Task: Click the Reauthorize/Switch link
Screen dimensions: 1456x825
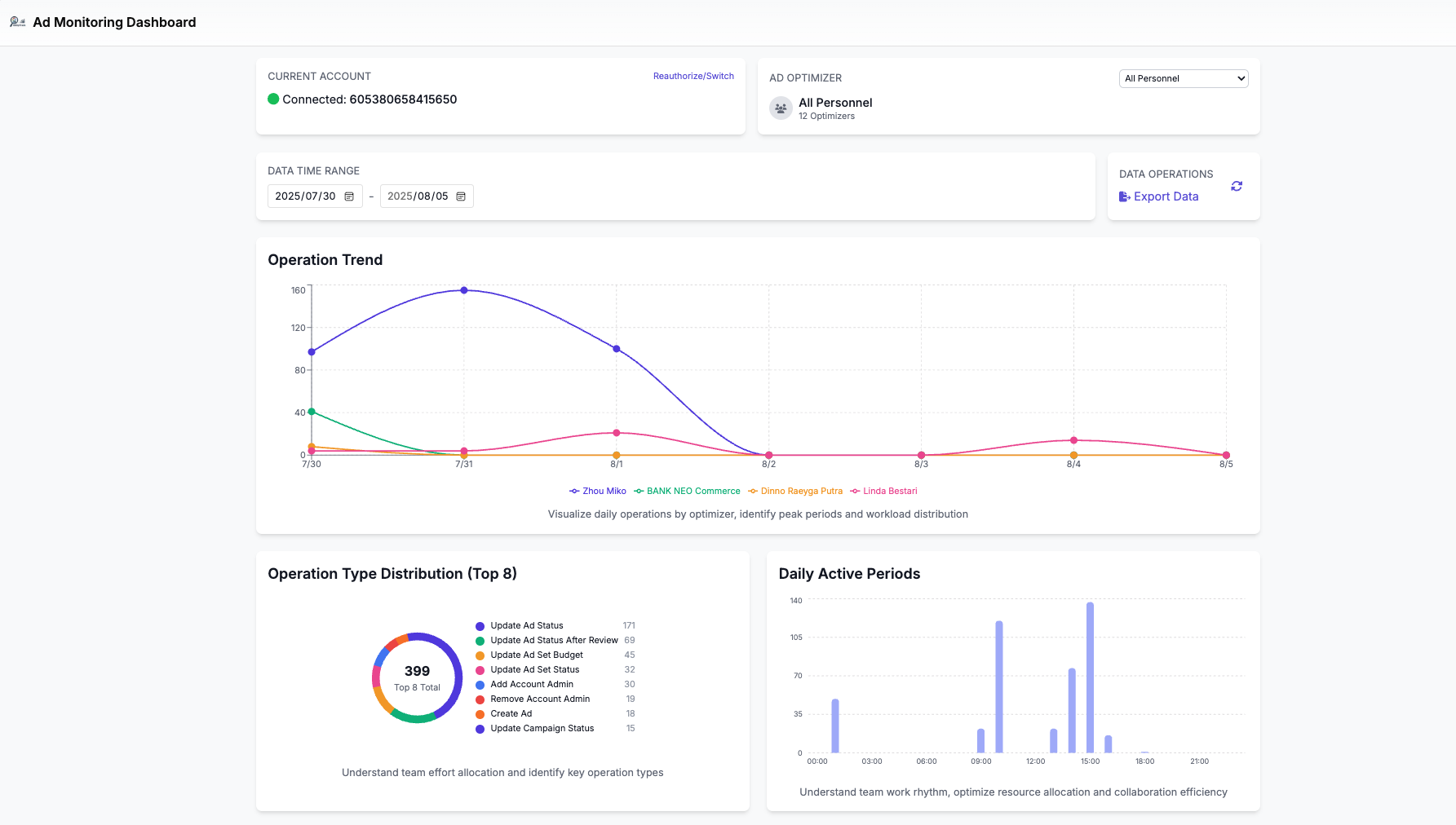Action: point(693,76)
